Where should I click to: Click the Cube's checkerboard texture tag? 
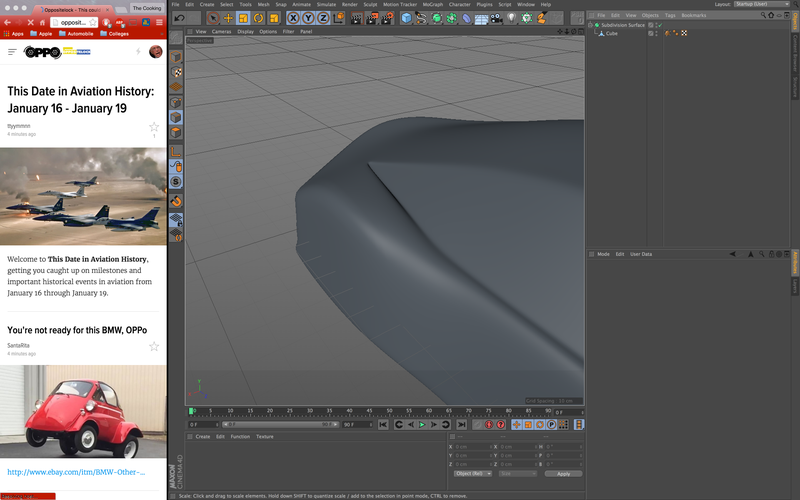tap(684, 33)
